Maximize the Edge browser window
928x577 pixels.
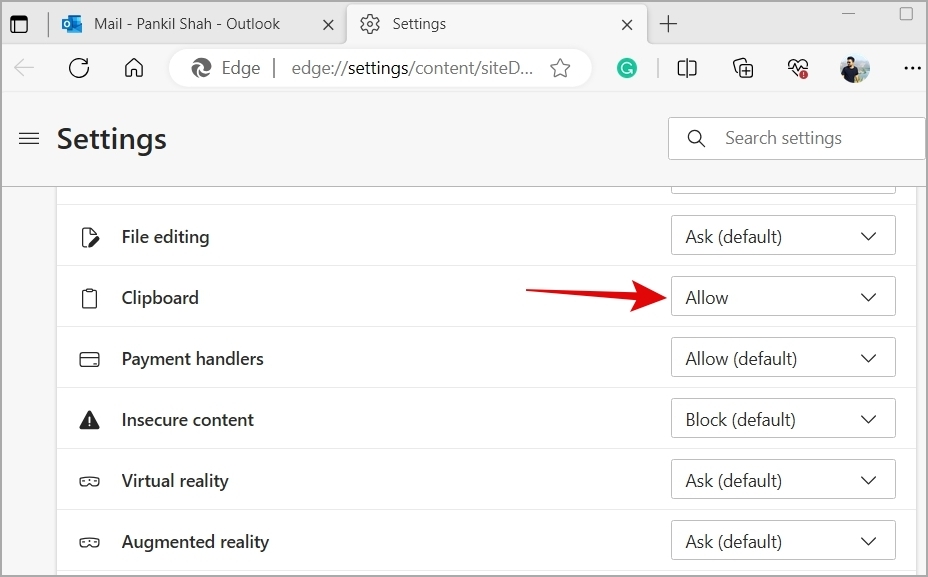(906, 14)
